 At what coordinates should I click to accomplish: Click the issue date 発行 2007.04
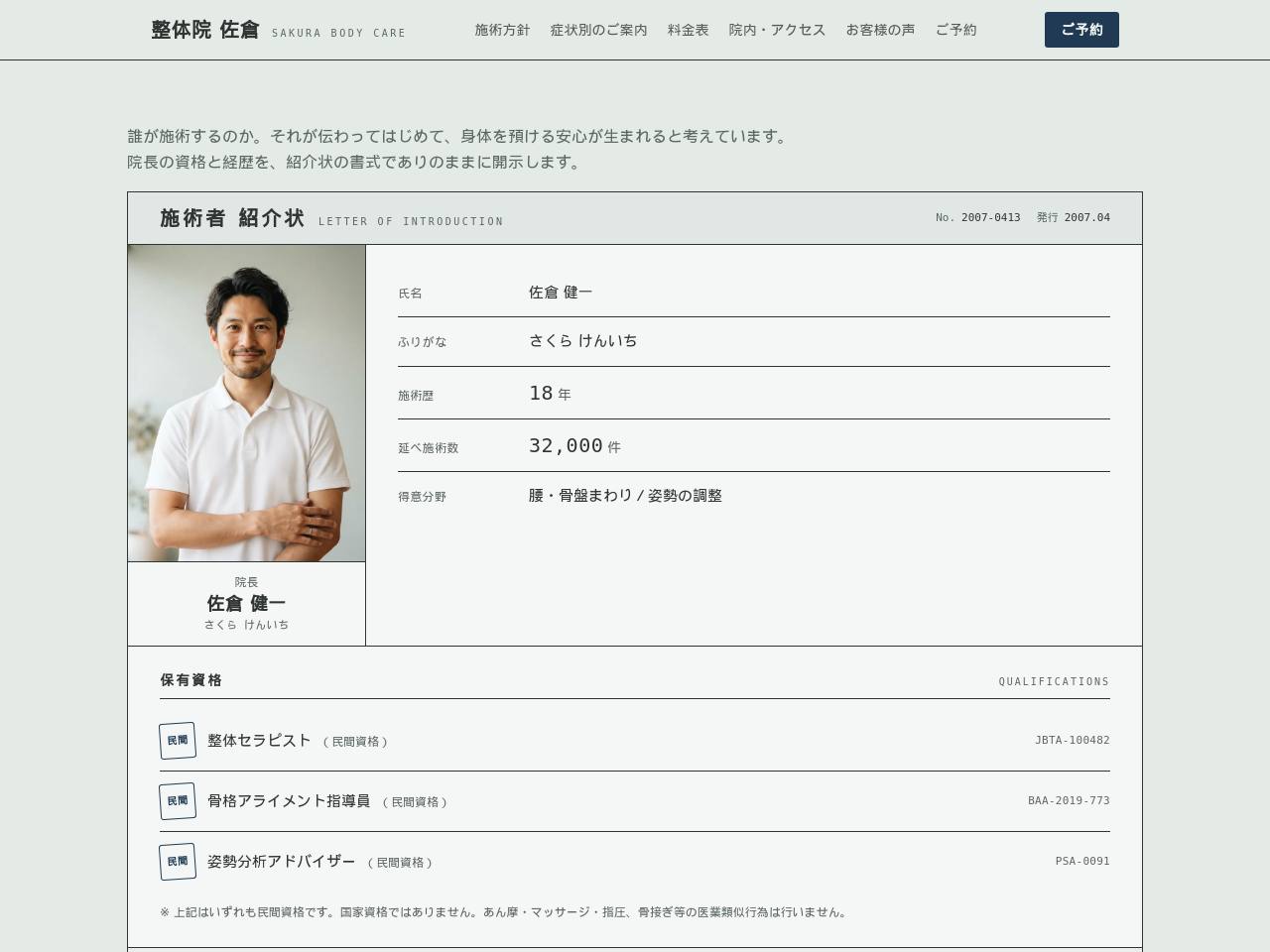(x=1074, y=217)
